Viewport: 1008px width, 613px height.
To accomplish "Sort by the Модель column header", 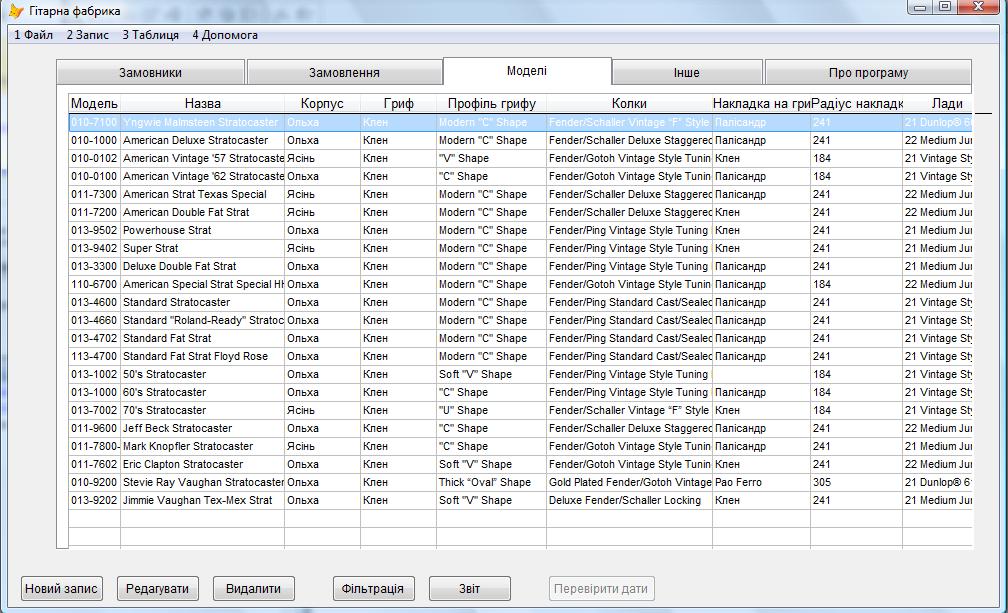I will click(x=94, y=103).
